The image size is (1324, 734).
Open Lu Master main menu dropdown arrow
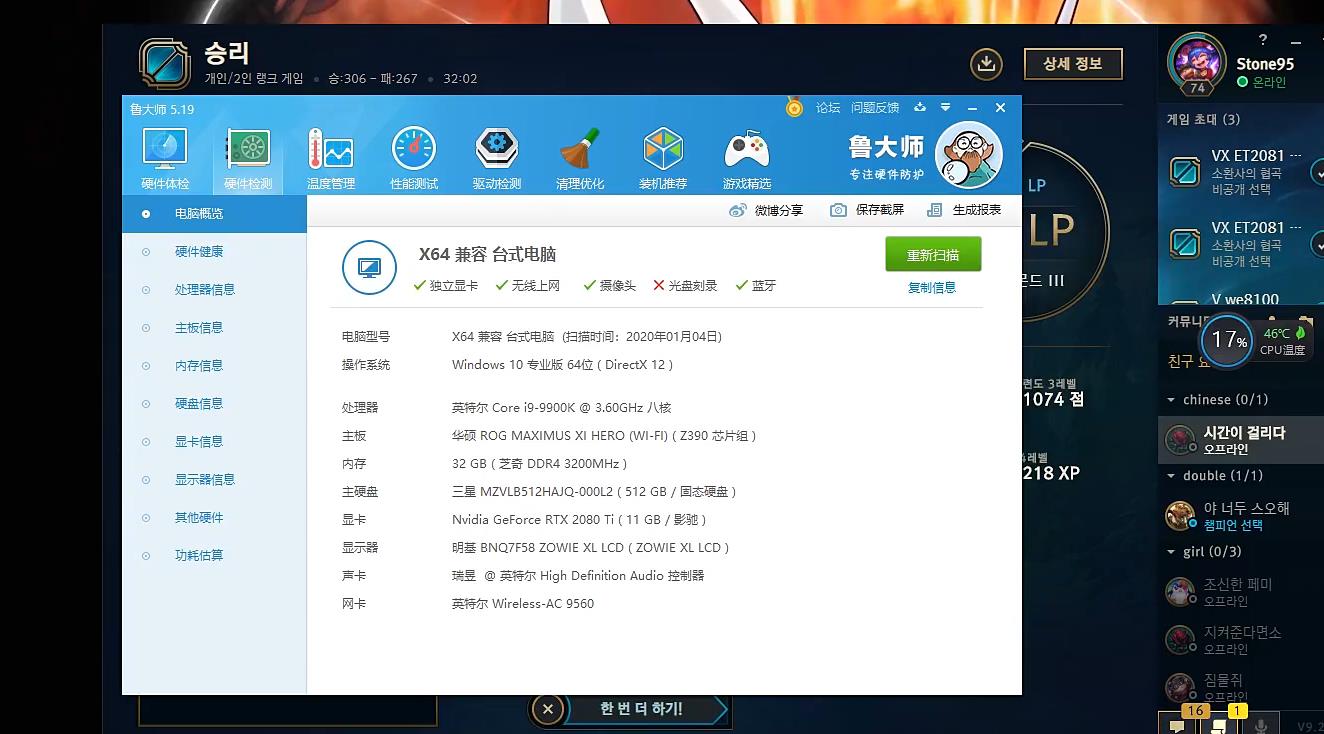coord(945,108)
